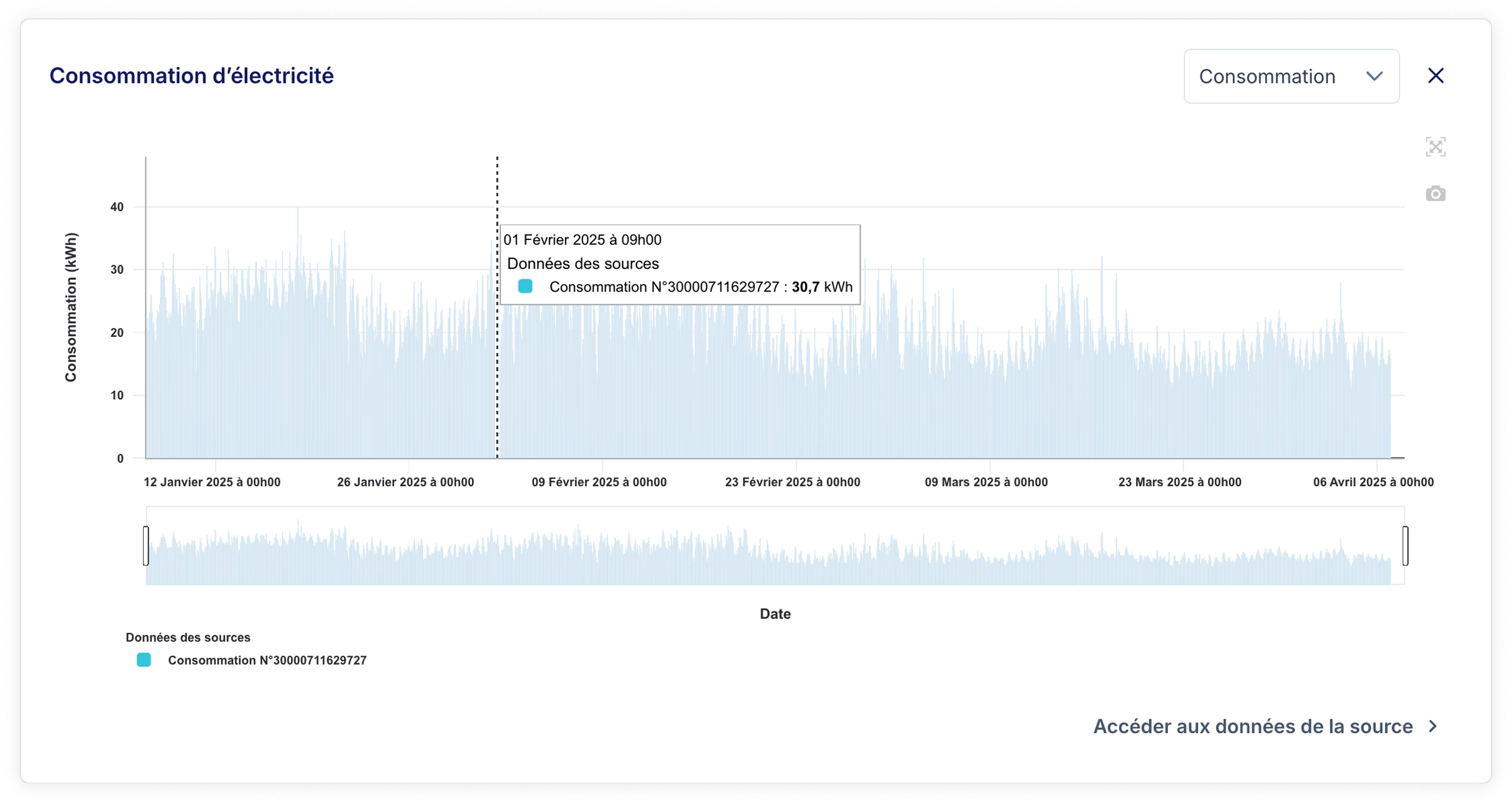This screenshot has width=1512, height=805.
Task: Click the dropdown chevron arrow
Action: tap(1374, 76)
